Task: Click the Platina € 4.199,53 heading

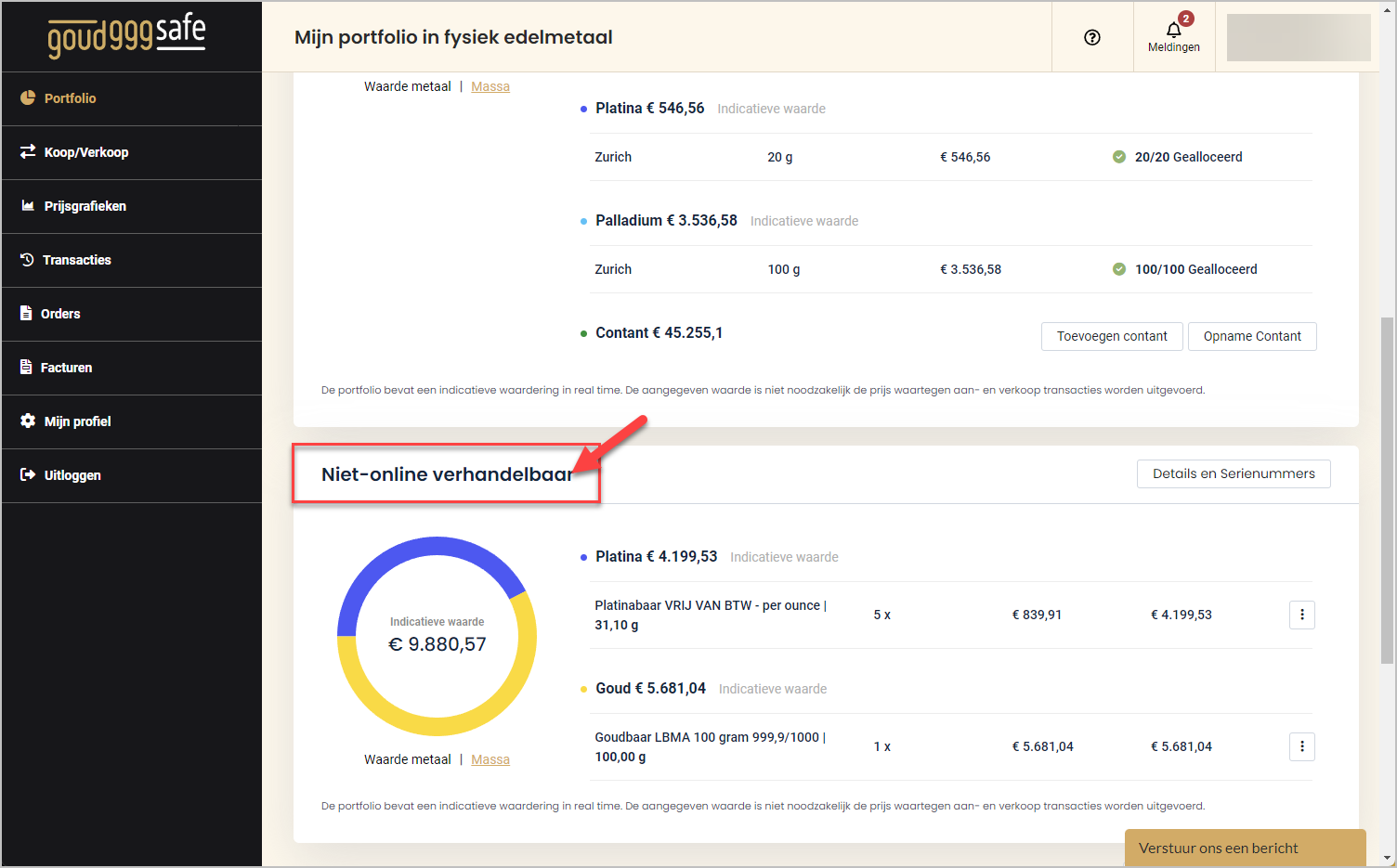Action: 657,557
